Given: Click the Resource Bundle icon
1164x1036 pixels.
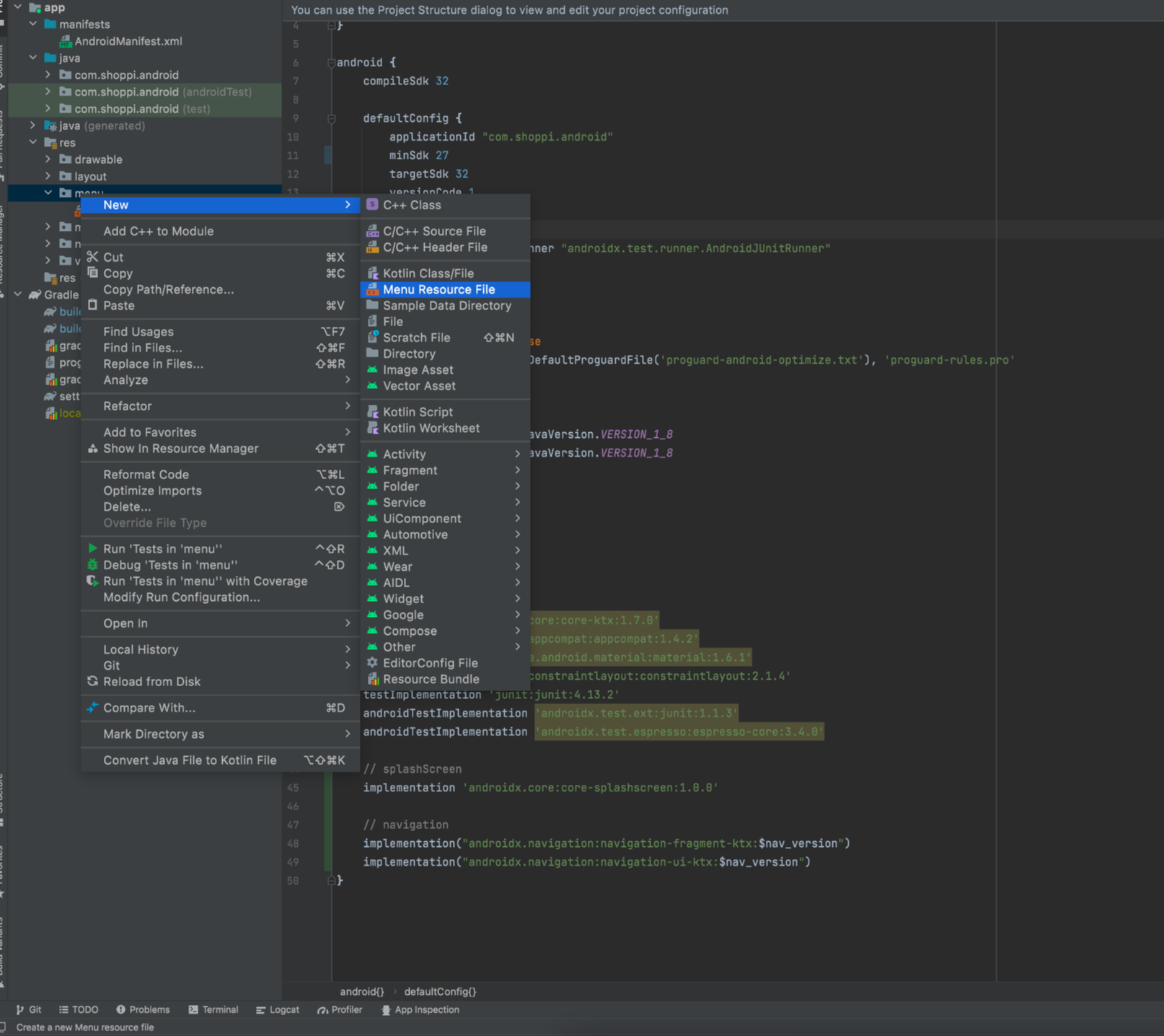Looking at the screenshot, I should (x=372, y=679).
